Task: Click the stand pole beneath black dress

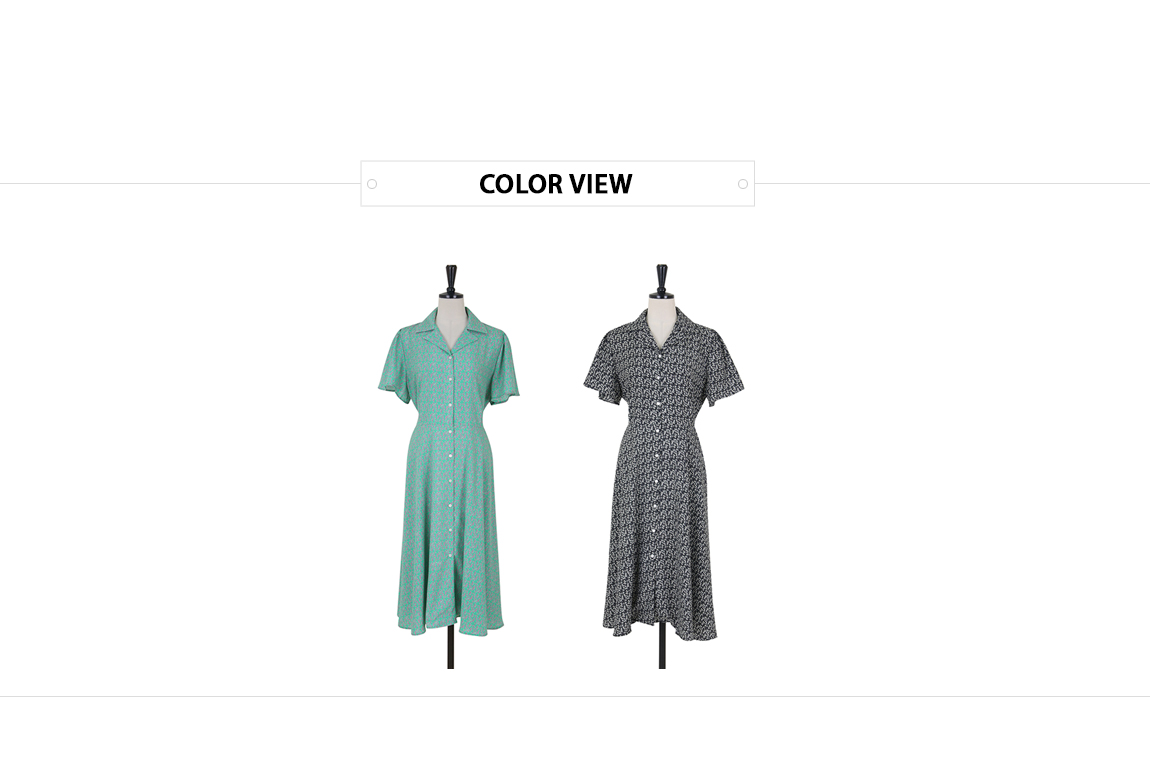Action: (662, 649)
